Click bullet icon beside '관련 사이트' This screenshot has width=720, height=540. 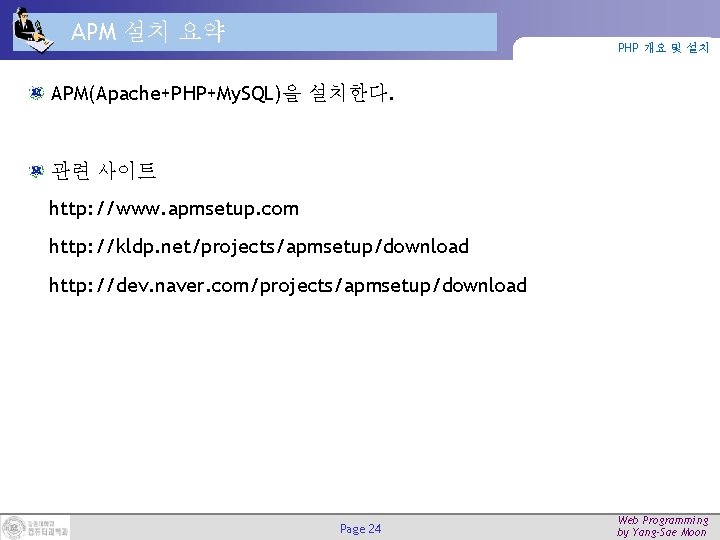[x=36, y=171]
